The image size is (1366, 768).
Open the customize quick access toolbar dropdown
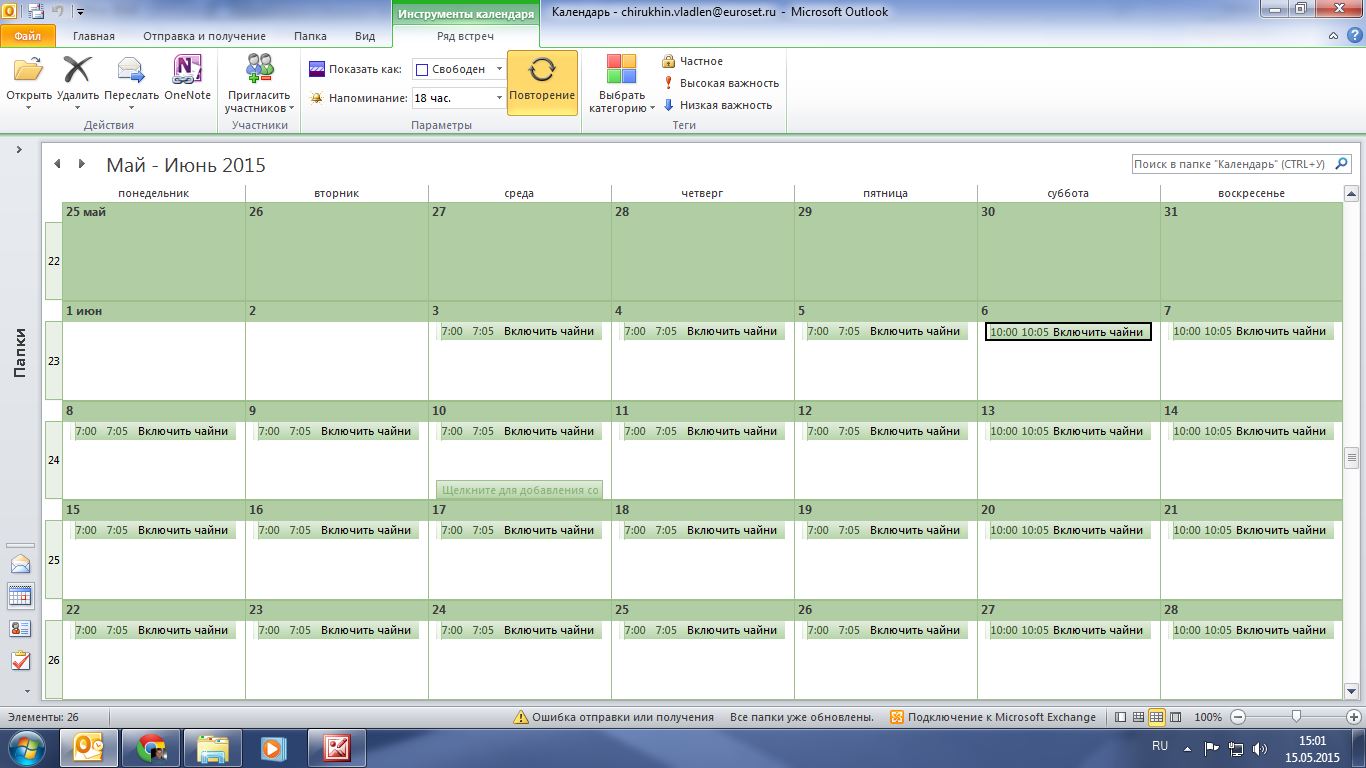(80, 12)
